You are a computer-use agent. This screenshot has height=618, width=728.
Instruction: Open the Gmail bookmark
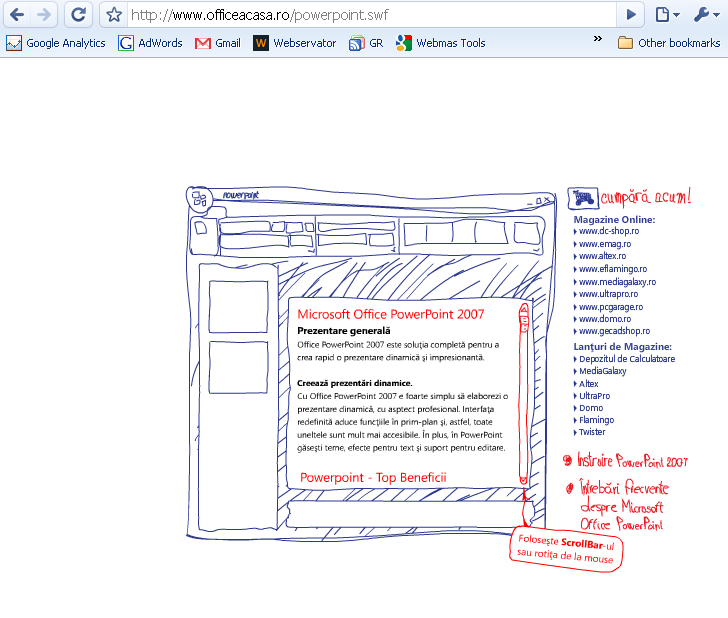(218, 43)
